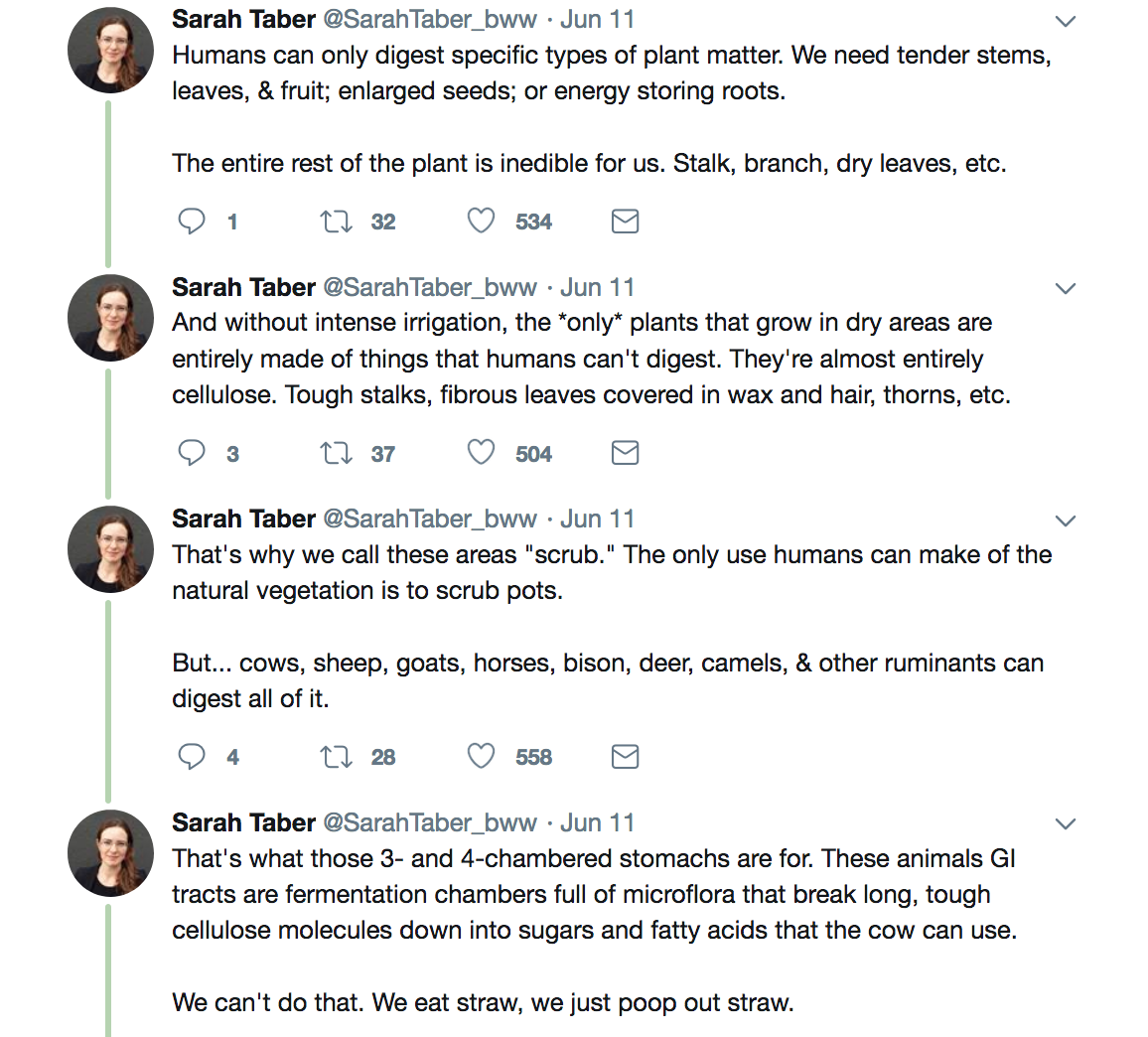This screenshot has height=1037, width=1148.
Task: Retweet the tweet with 37 retweets
Action: click(x=336, y=453)
